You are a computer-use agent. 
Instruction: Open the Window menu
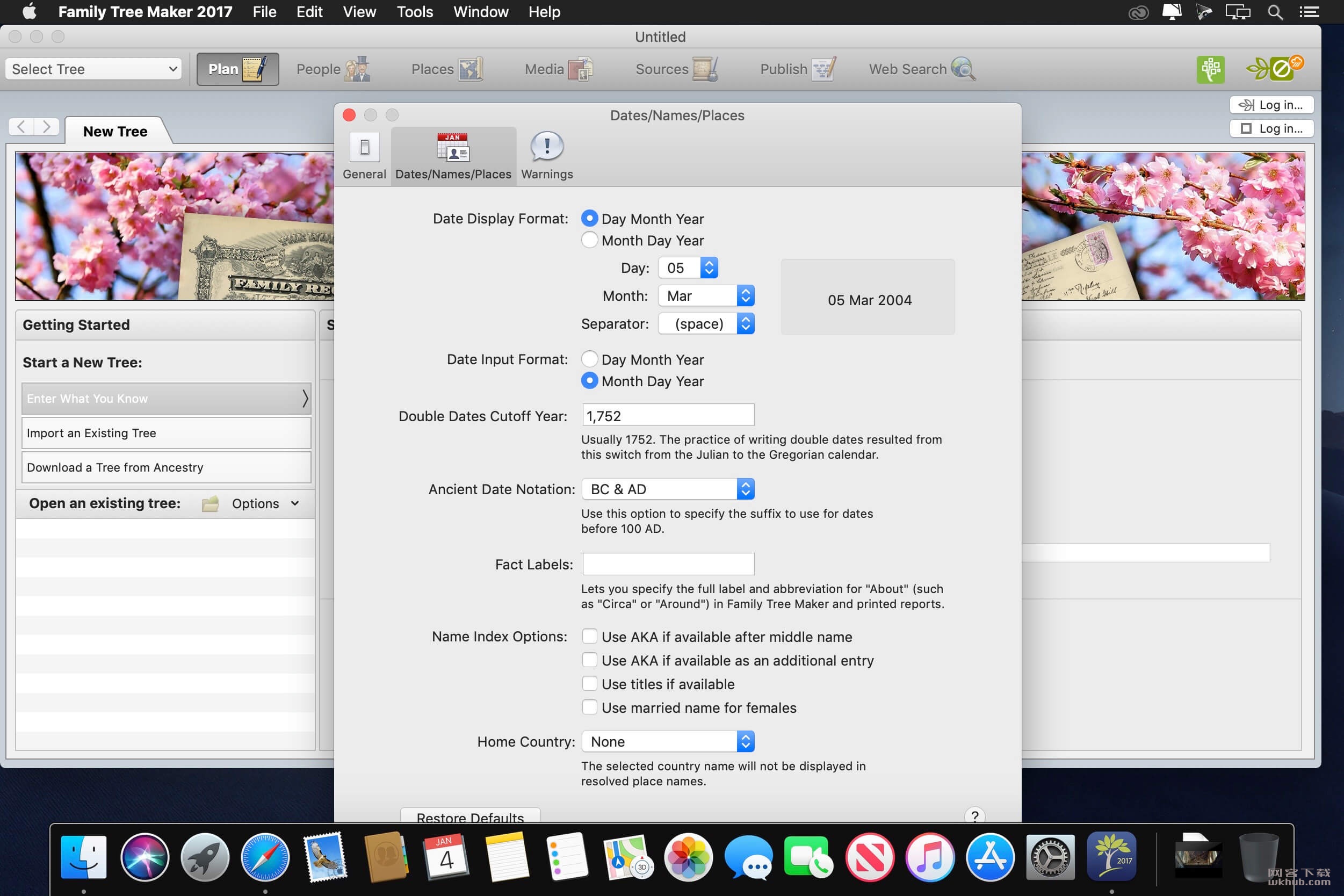tap(481, 12)
